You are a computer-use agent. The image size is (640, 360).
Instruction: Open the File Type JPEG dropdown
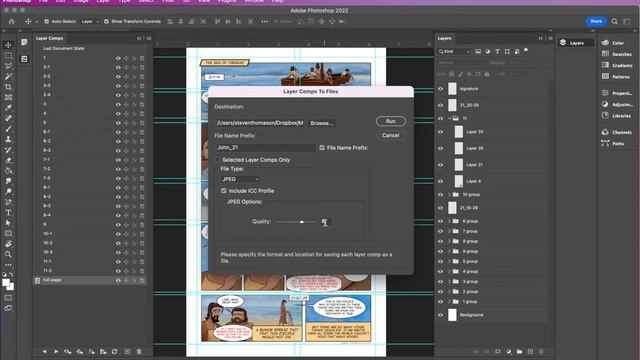coord(240,179)
